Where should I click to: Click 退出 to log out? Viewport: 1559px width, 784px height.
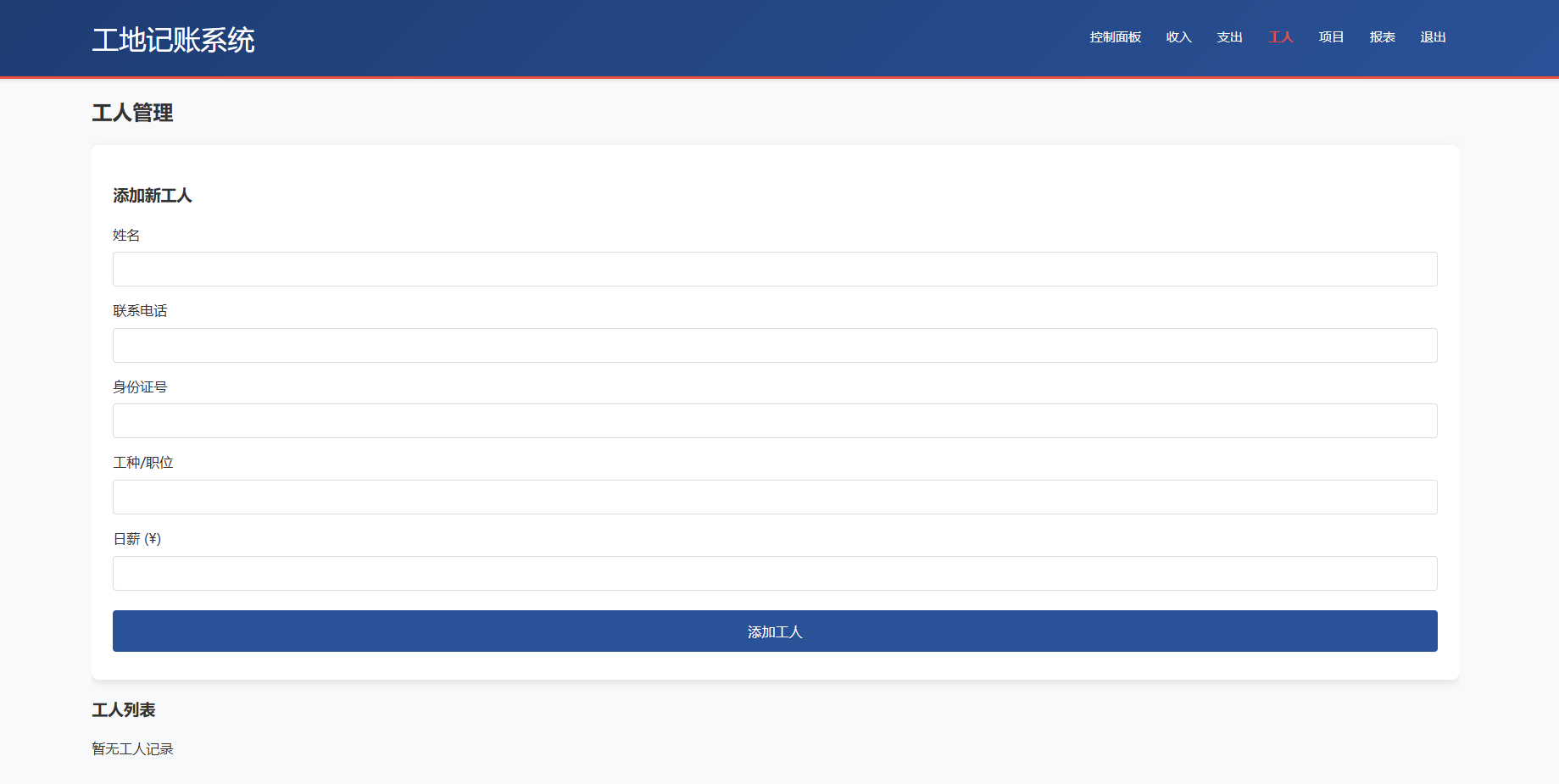(x=1433, y=37)
